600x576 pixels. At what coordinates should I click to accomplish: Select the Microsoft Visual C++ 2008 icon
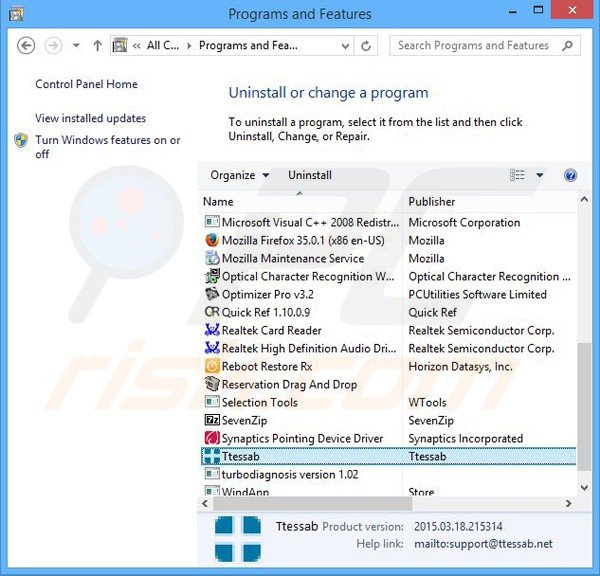coord(212,222)
